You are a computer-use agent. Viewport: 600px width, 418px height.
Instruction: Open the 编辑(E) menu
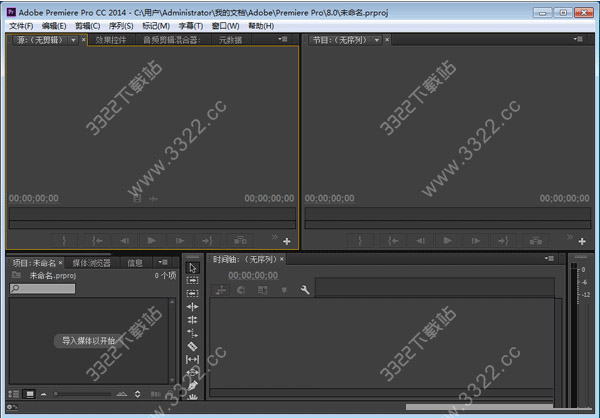click(x=54, y=26)
